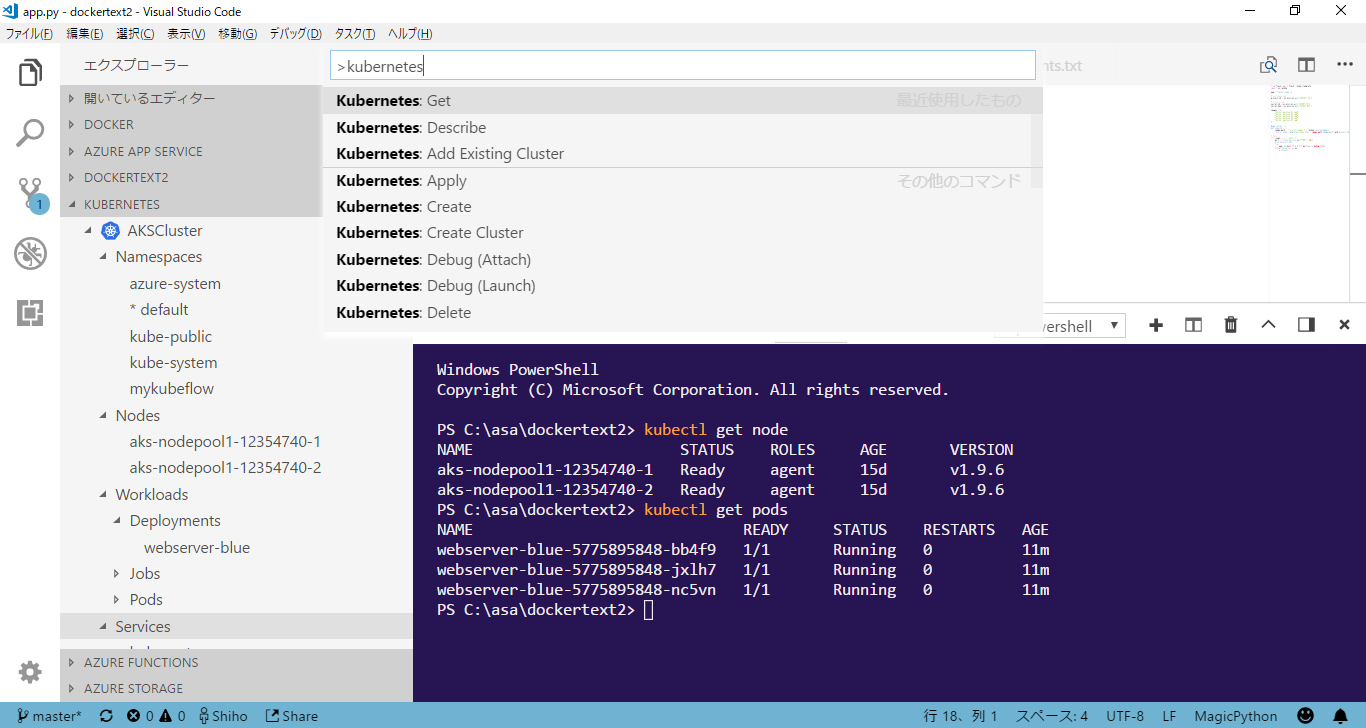Select node aks-nodepool1-12354740-1 in tree
Image resolution: width=1366 pixels, height=728 pixels.
(x=225, y=442)
